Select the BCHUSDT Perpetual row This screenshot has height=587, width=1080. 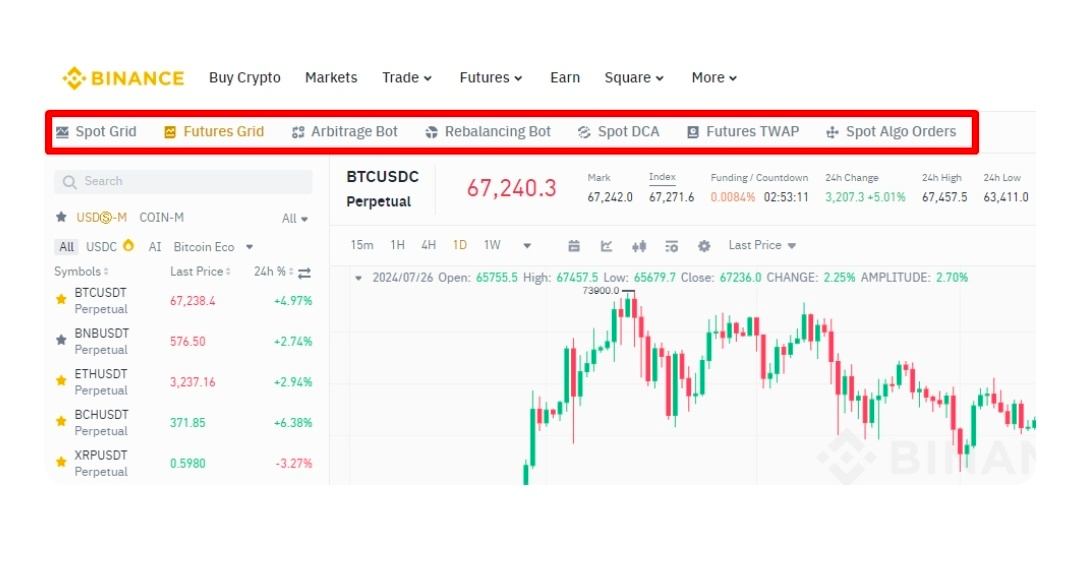(183, 423)
